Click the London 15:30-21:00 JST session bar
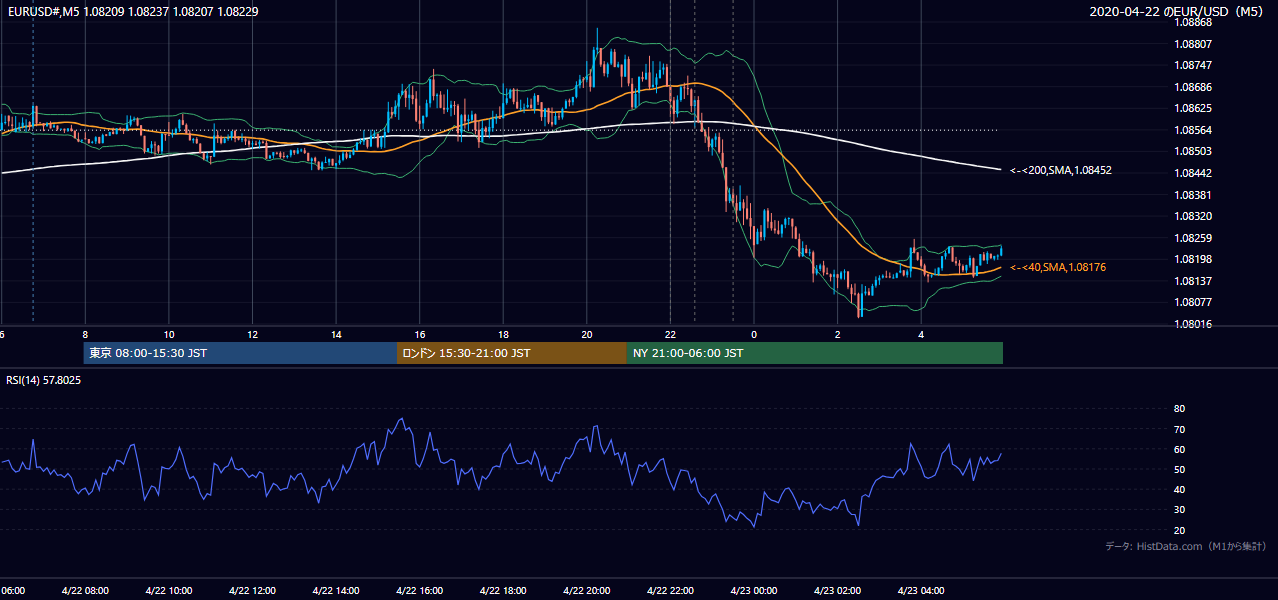1278x600 pixels. tap(512, 353)
